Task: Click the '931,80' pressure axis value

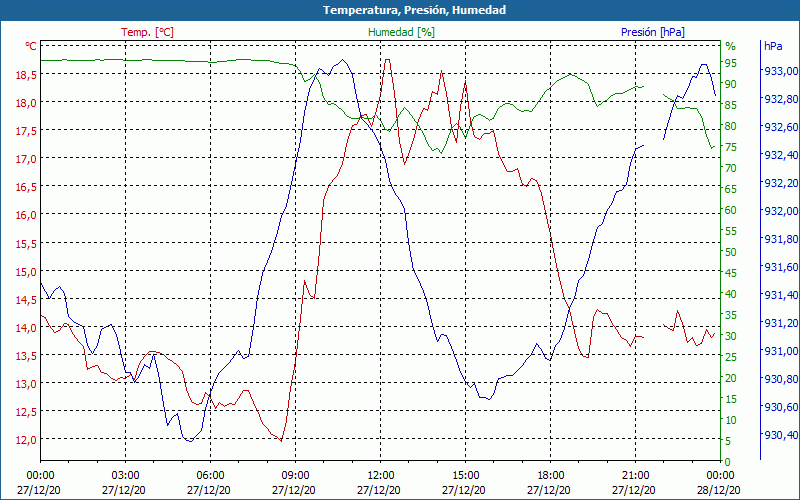Action: click(x=780, y=239)
